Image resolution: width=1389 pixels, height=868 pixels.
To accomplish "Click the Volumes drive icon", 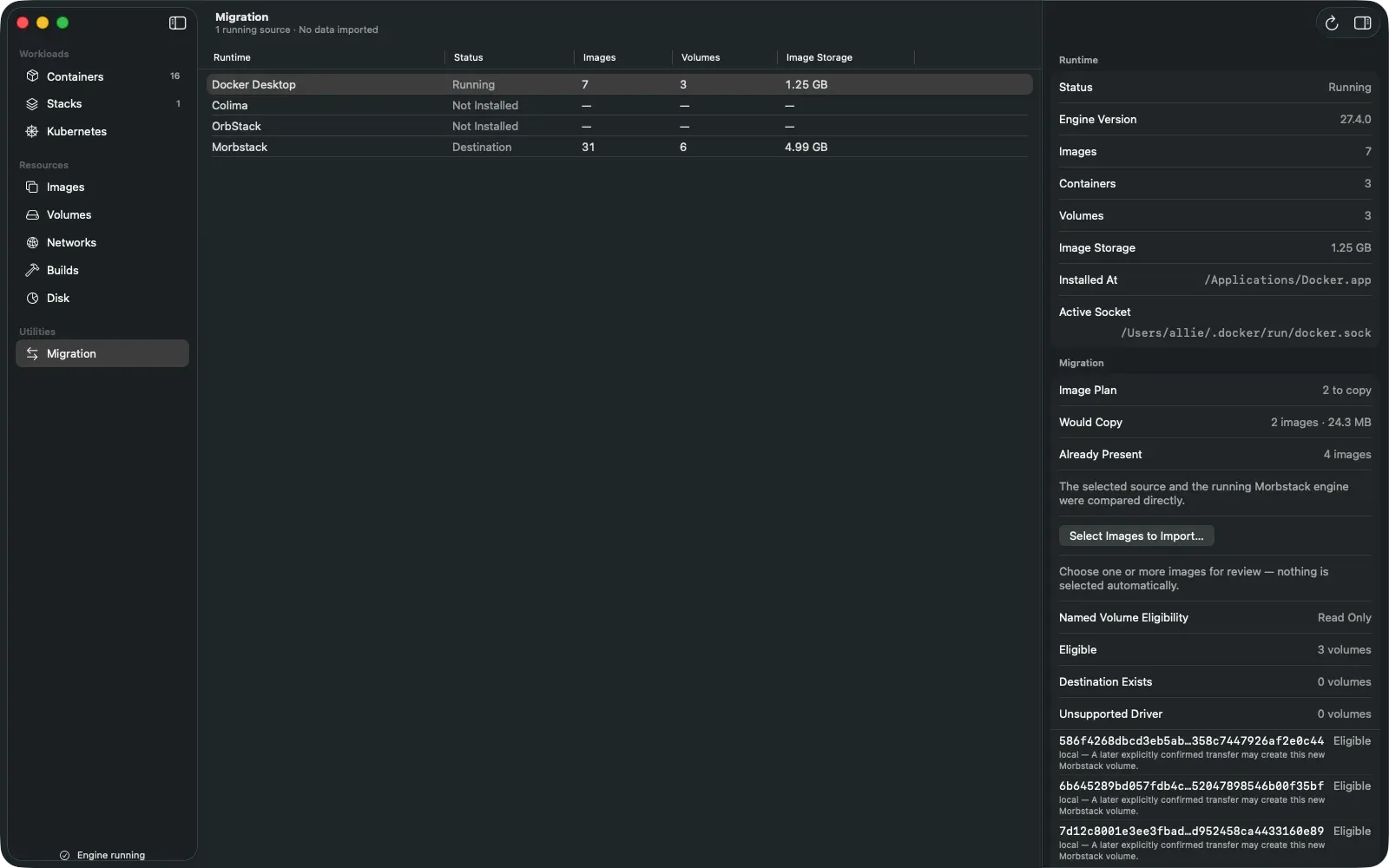I will tap(32, 215).
